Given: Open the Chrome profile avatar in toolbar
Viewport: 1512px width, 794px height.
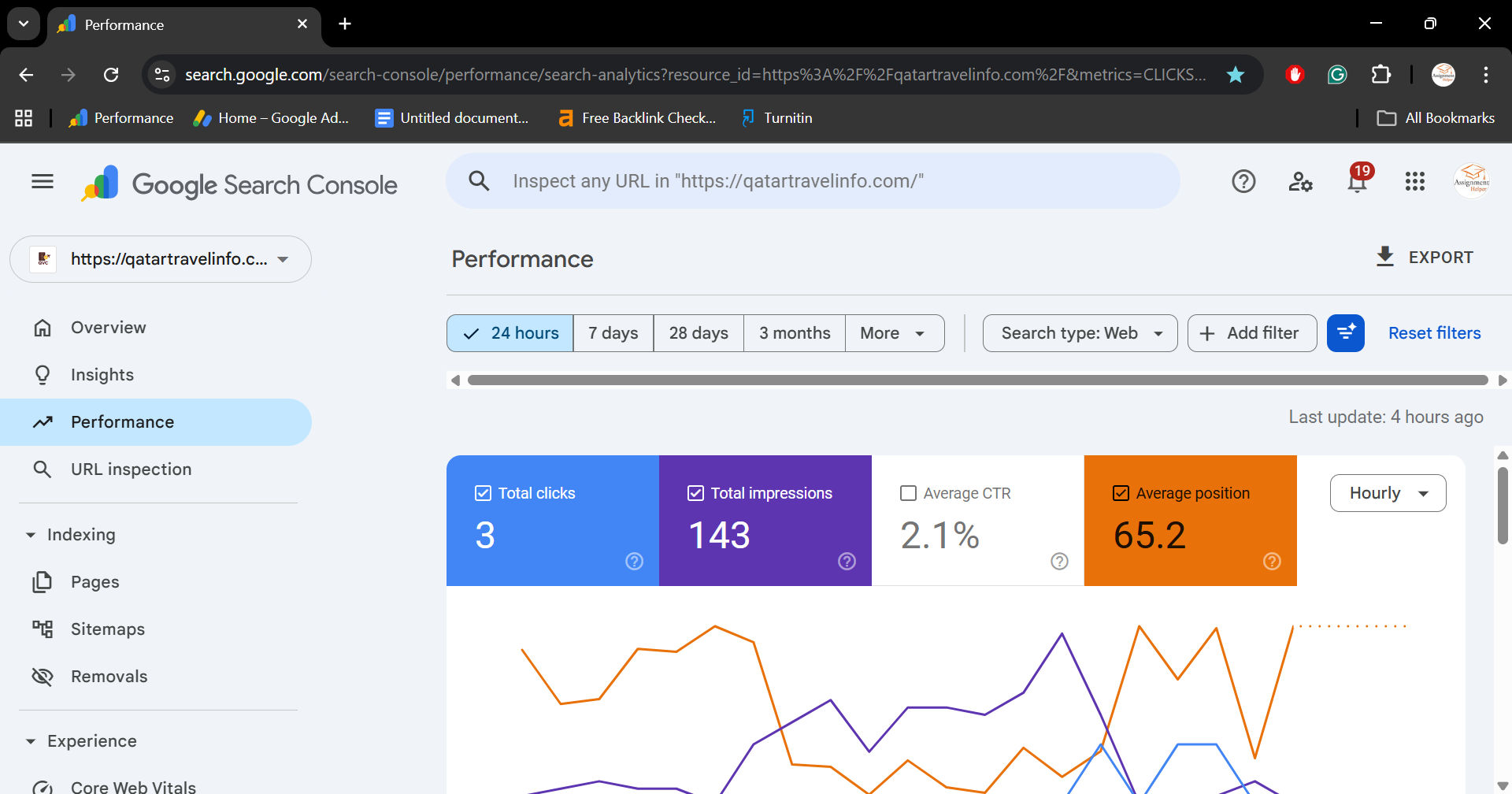Looking at the screenshot, I should click(1443, 75).
